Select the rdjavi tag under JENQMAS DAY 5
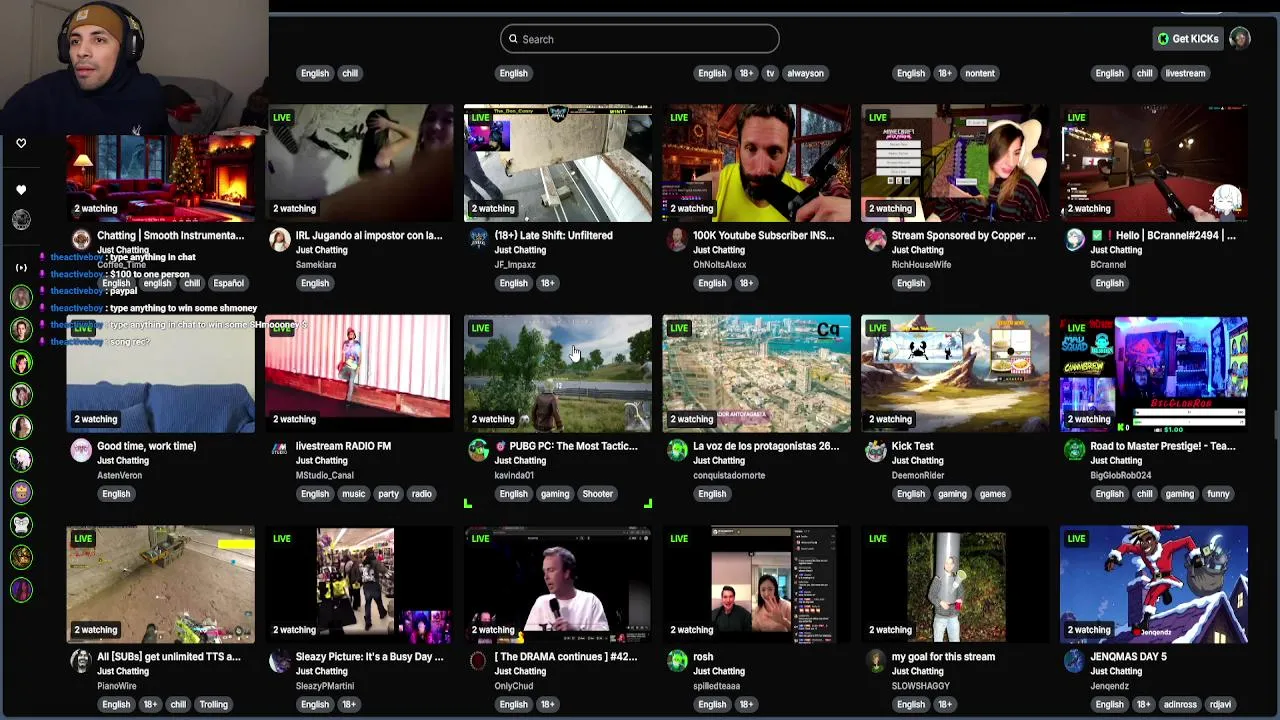Viewport: 1280px width, 720px height. click(x=1221, y=704)
